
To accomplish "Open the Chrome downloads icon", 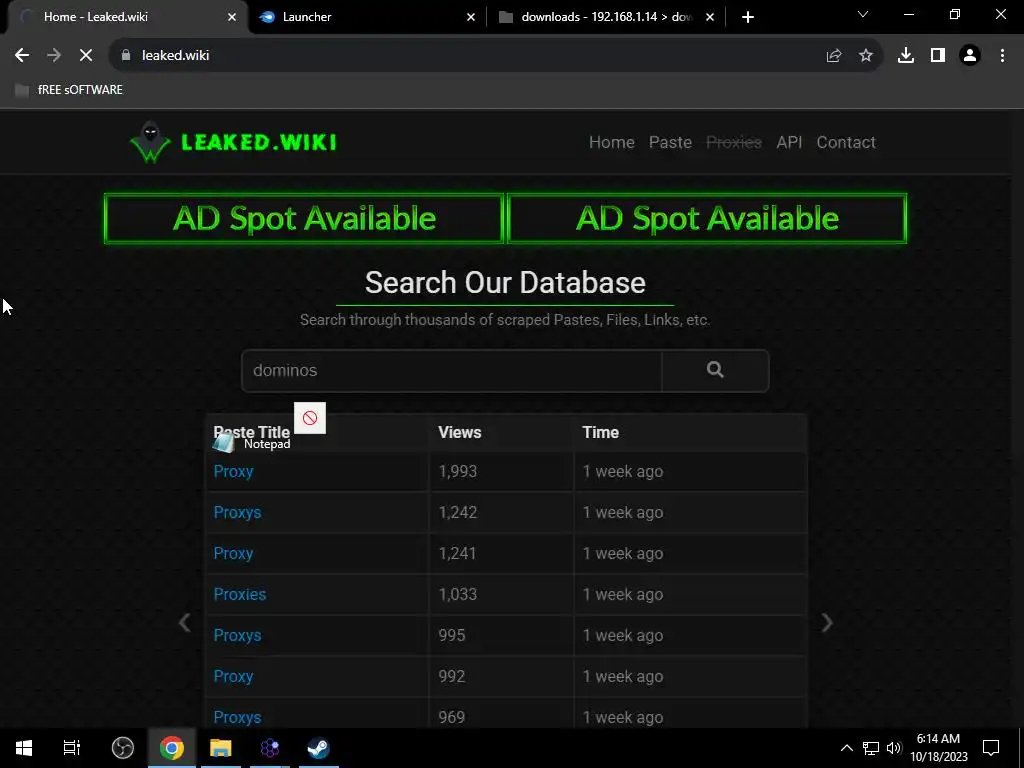I will (906, 56).
